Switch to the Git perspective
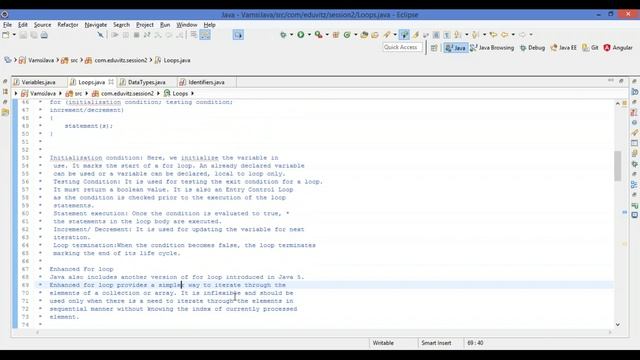This screenshot has width=640, height=360. (590, 48)
